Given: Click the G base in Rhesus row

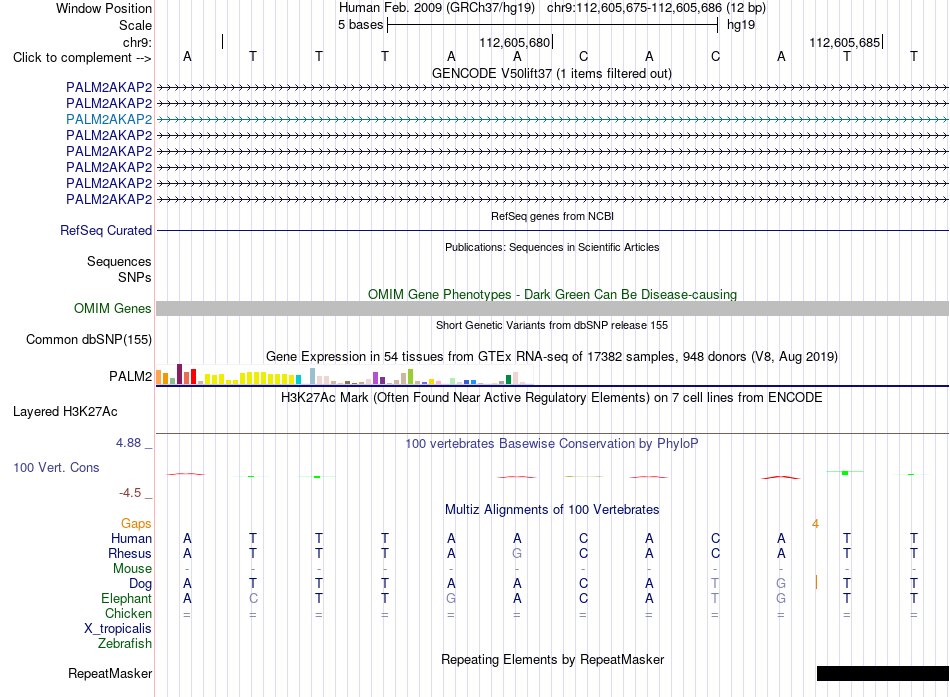Looking at the screenshot, I should tap(517, 553).
